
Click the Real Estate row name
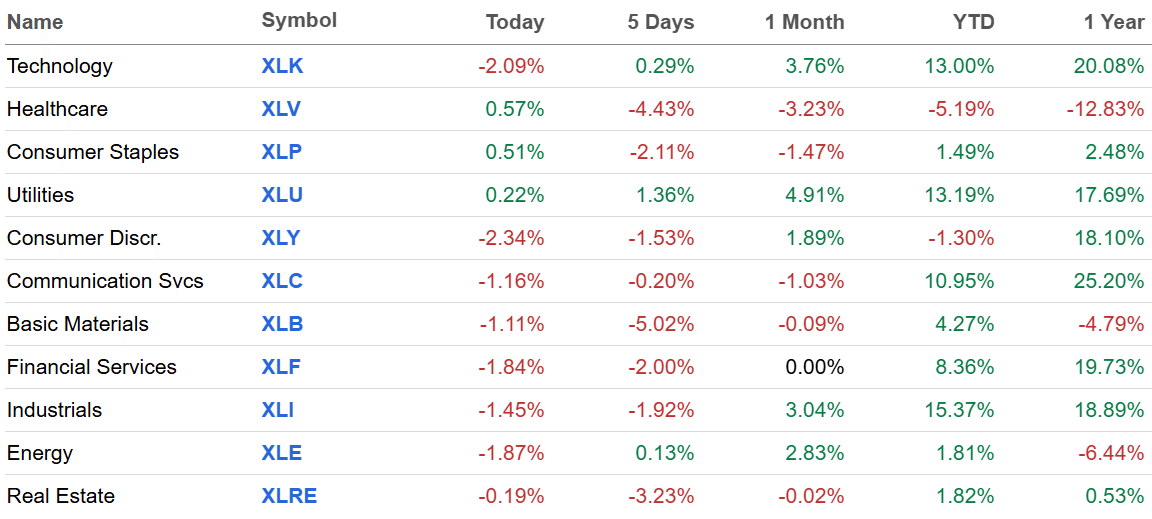[x=61, y=497]
